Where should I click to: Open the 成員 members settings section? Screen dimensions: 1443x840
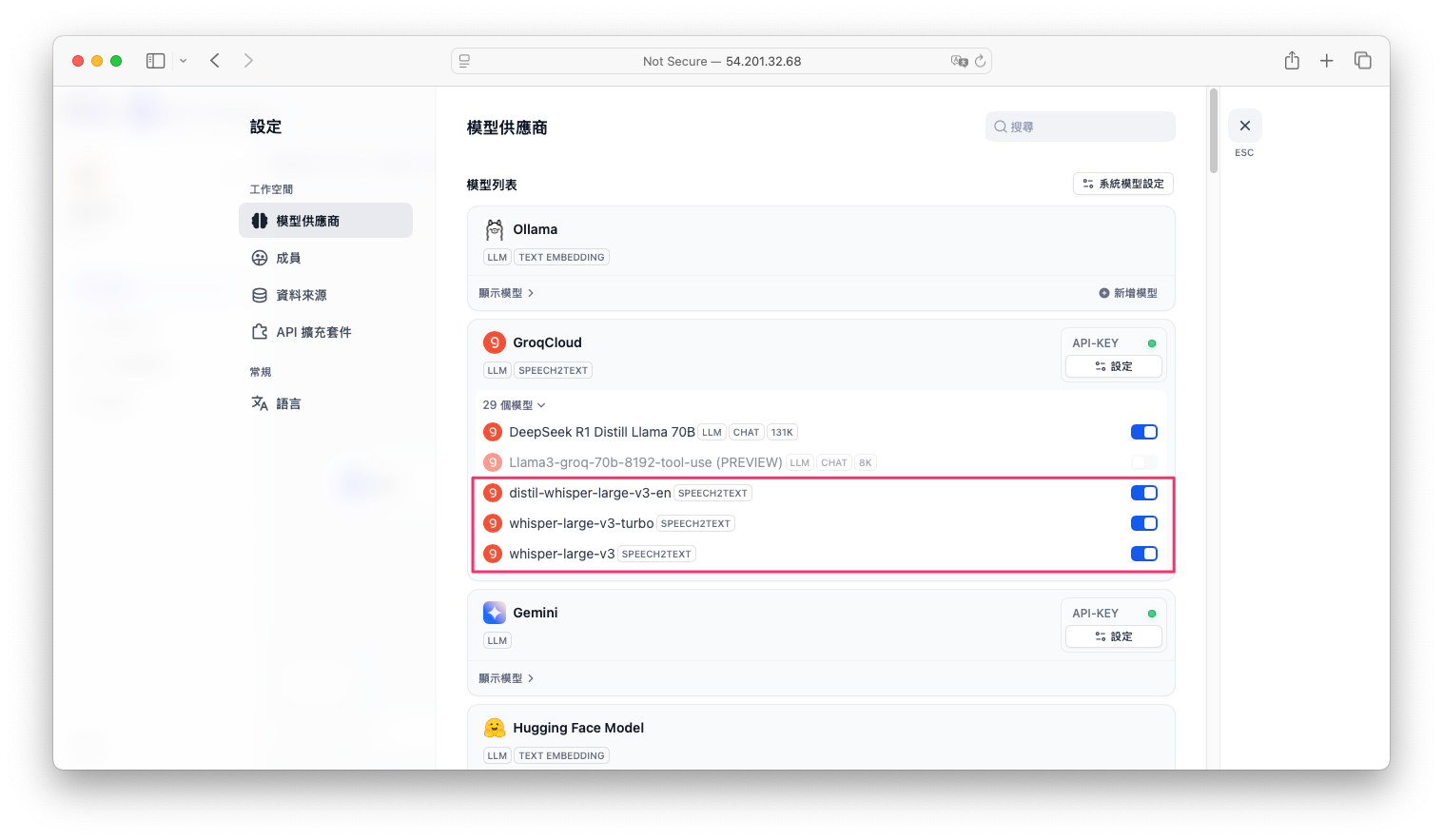point(288,258)
